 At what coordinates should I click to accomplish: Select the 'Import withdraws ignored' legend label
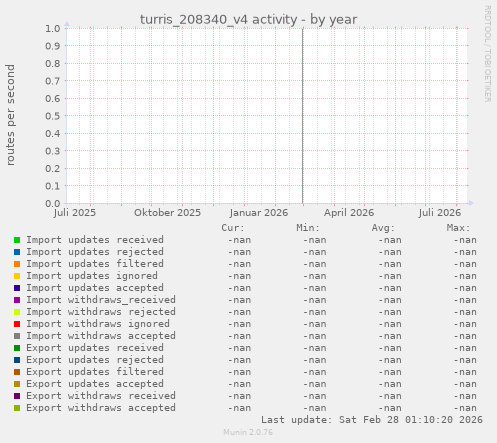pos(98,324)
